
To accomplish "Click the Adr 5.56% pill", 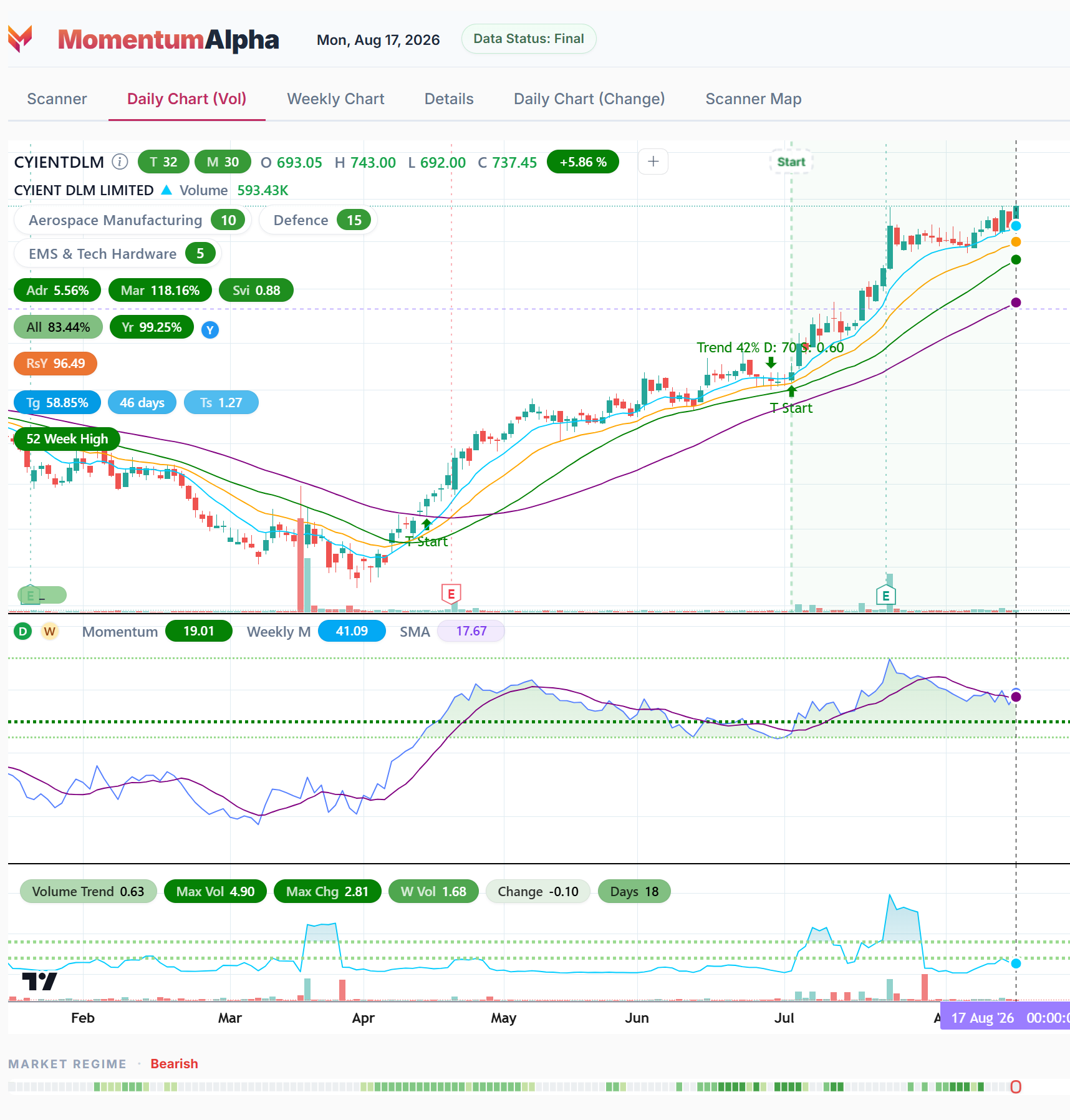I will (x=57, y=291).
